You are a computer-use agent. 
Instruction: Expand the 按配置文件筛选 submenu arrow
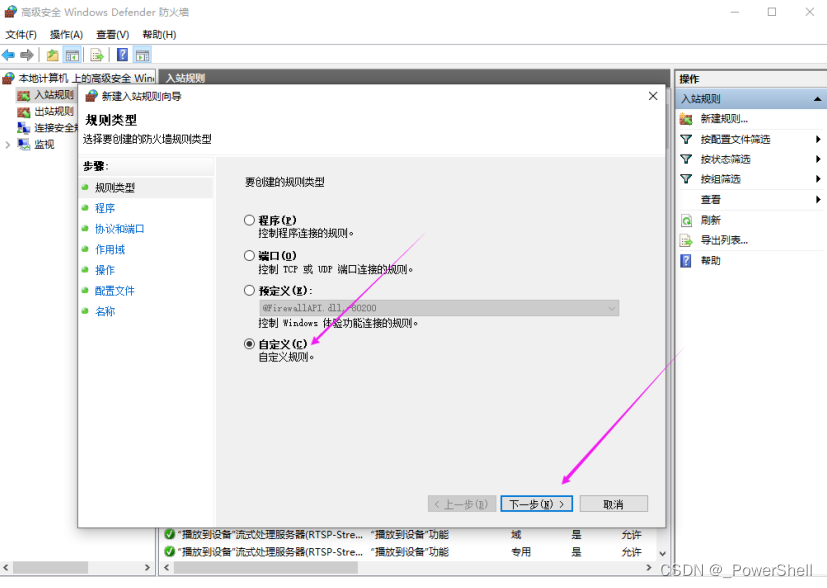click(818, 139)
